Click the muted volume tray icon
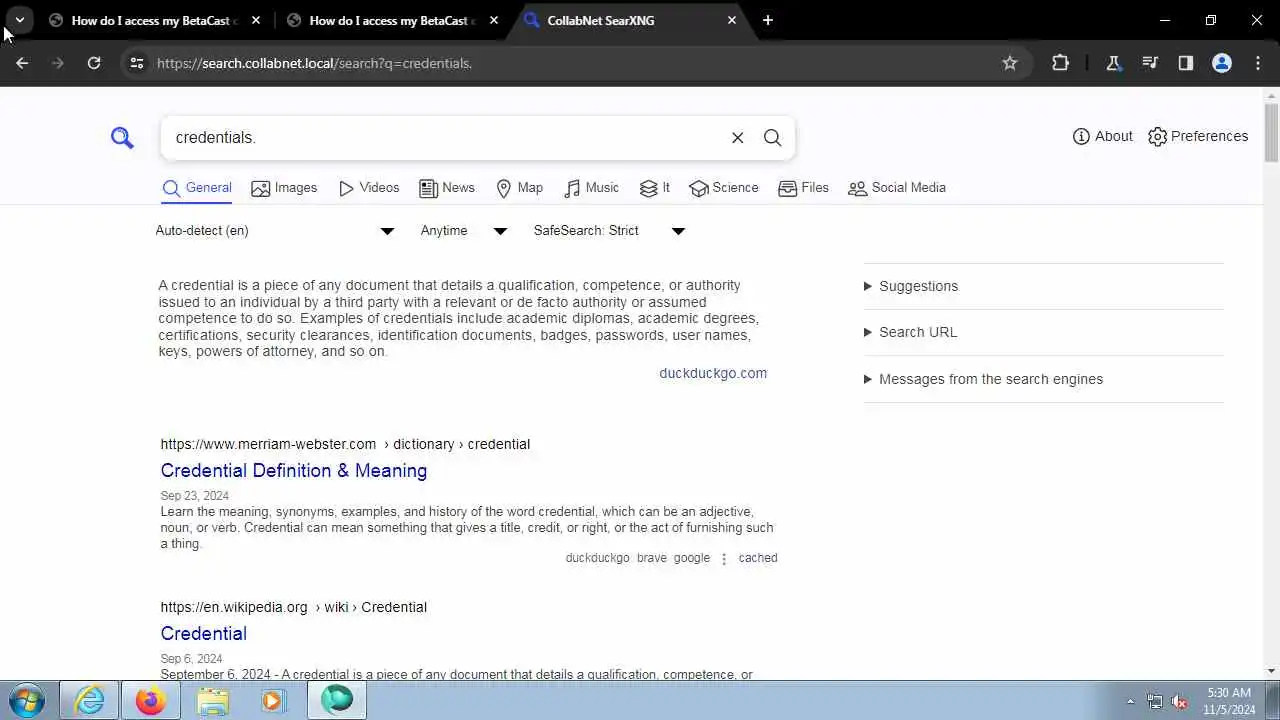This screenshot has height=720, width=1280. point(1180,702)
